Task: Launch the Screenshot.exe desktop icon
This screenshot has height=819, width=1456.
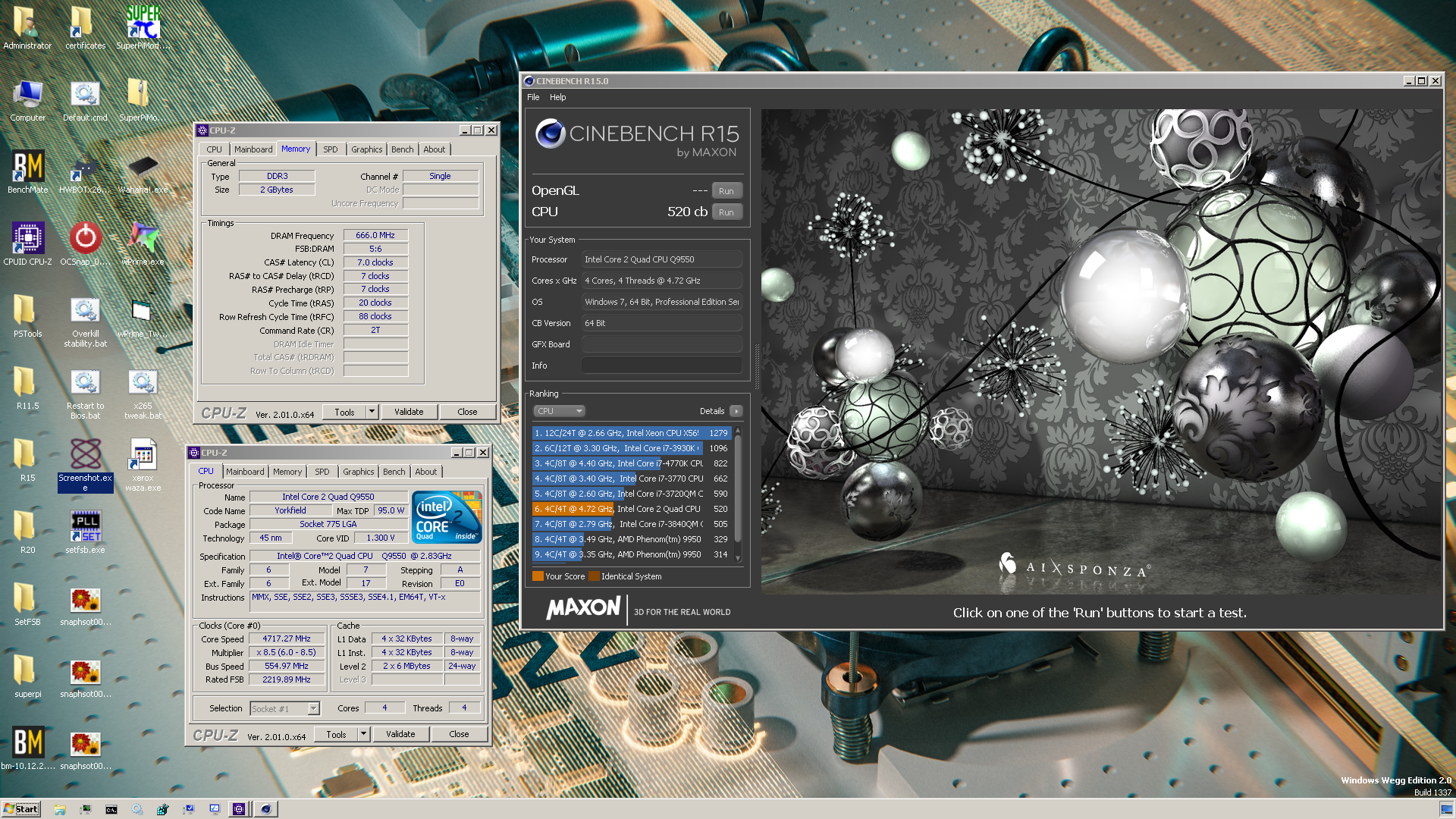Action: click(x=85, y=464)
